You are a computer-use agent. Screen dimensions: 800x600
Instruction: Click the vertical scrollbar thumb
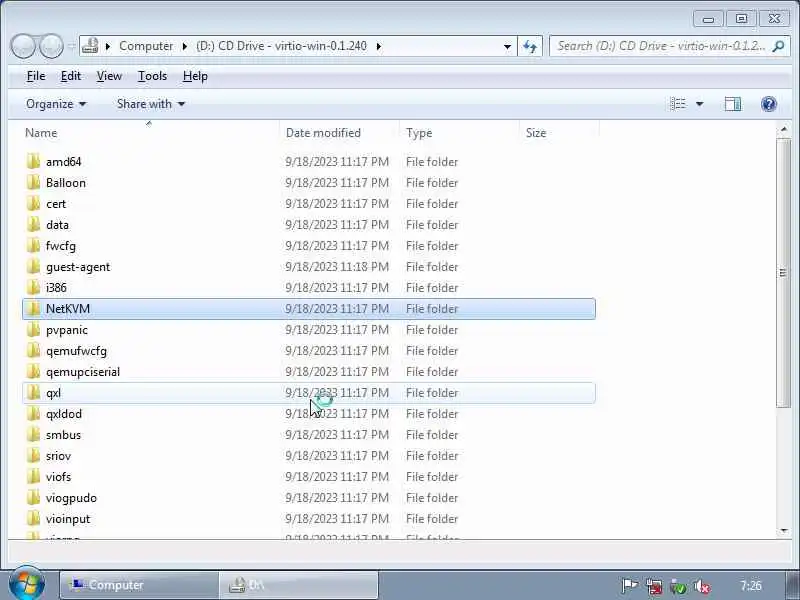pyautogui.click(x=783, y=273)
